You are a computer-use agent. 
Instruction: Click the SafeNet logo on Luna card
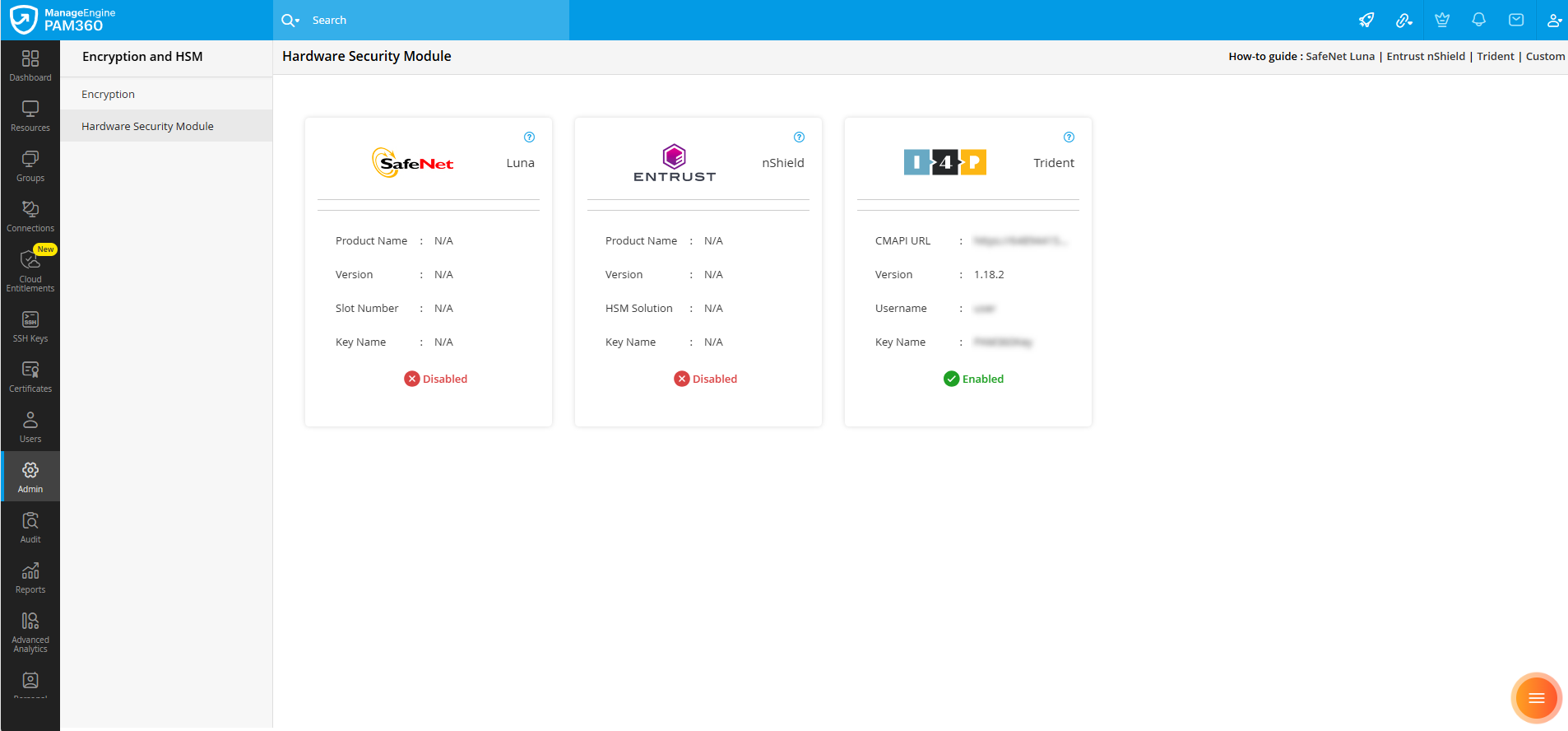tap(412, 163)
